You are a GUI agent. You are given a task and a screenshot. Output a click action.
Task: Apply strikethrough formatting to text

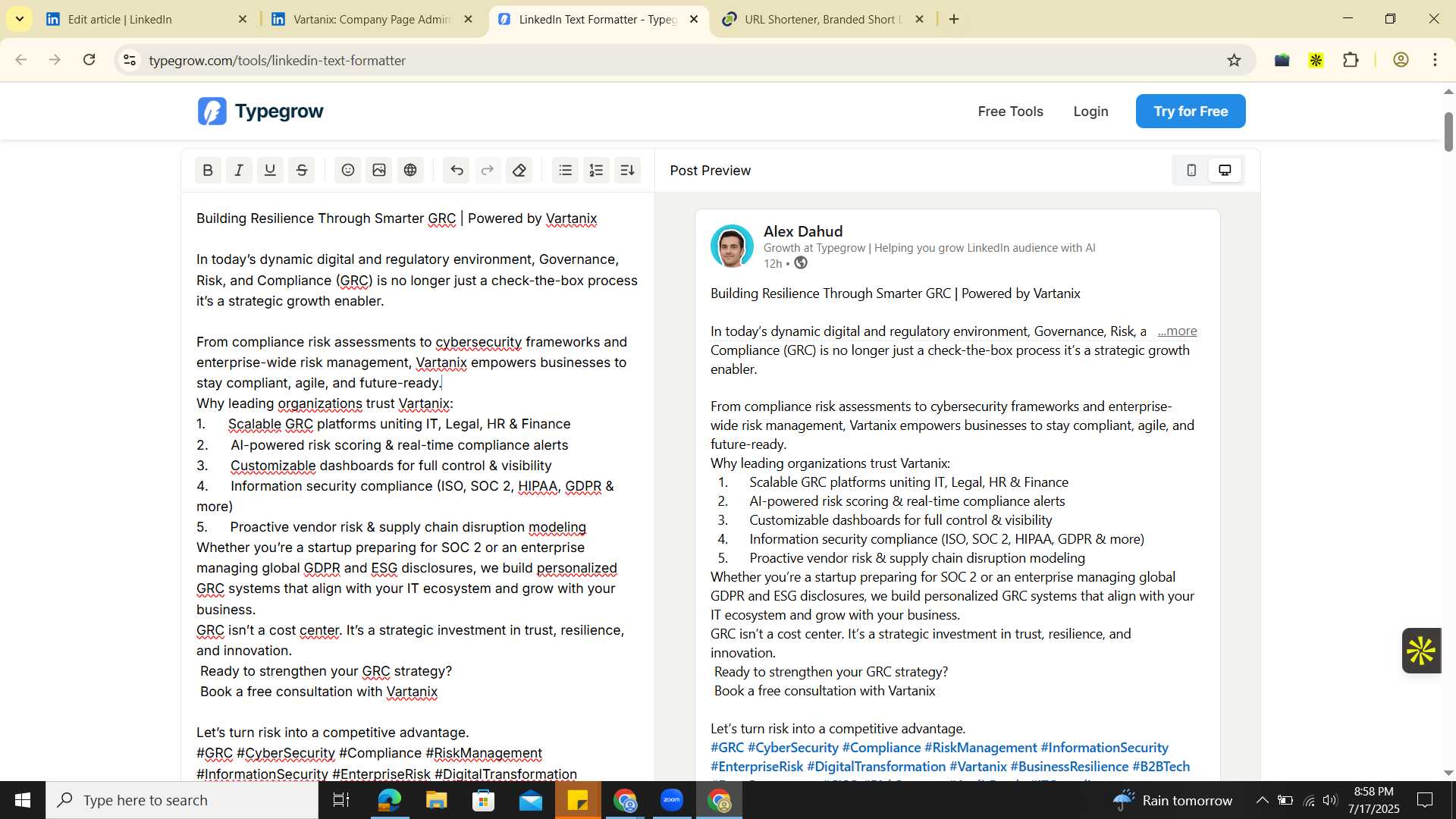302,171
